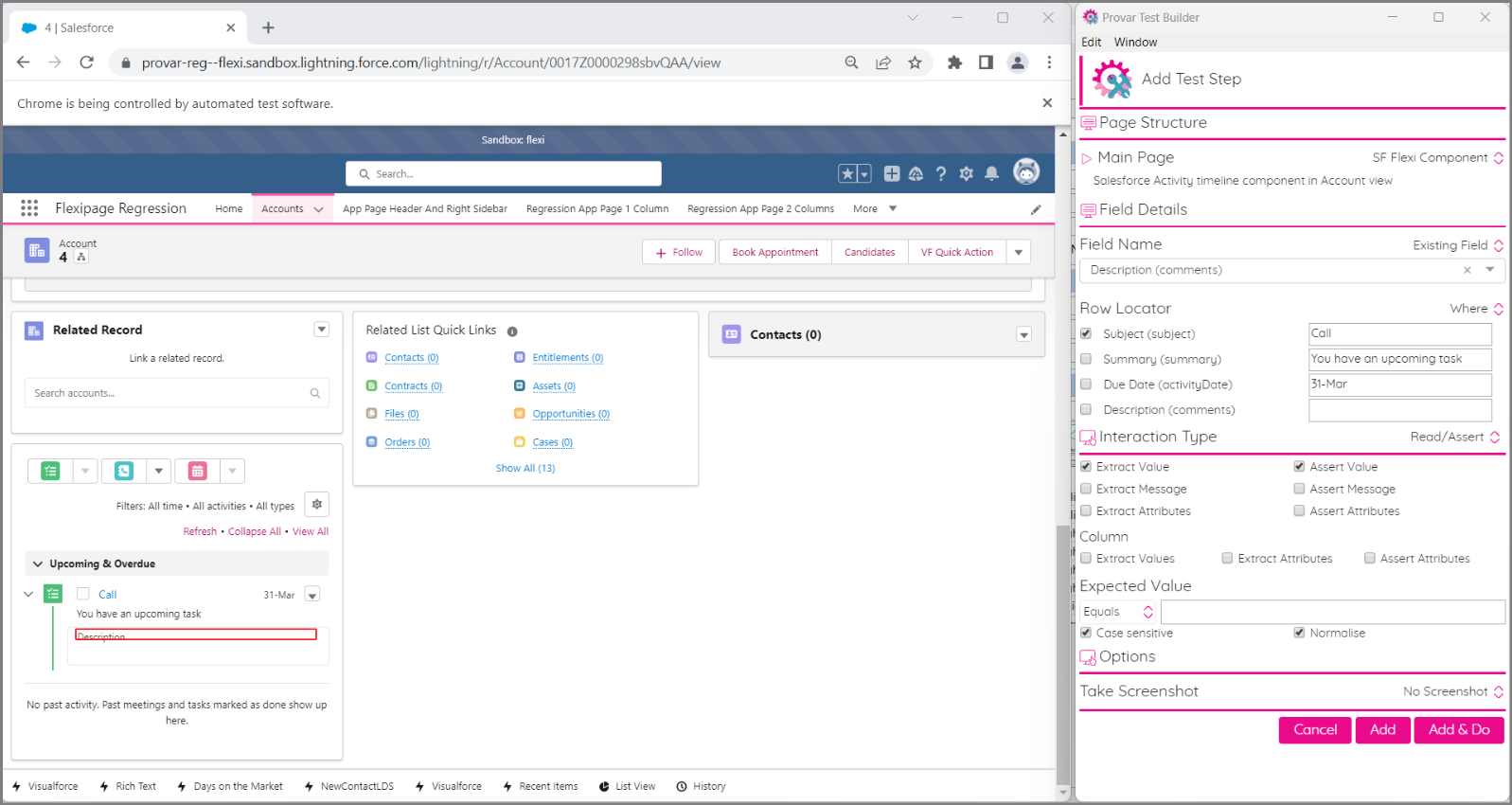Open Global Actions plus icon
1512x805 pixels.
pyautogui.click(x=892, y=173)
